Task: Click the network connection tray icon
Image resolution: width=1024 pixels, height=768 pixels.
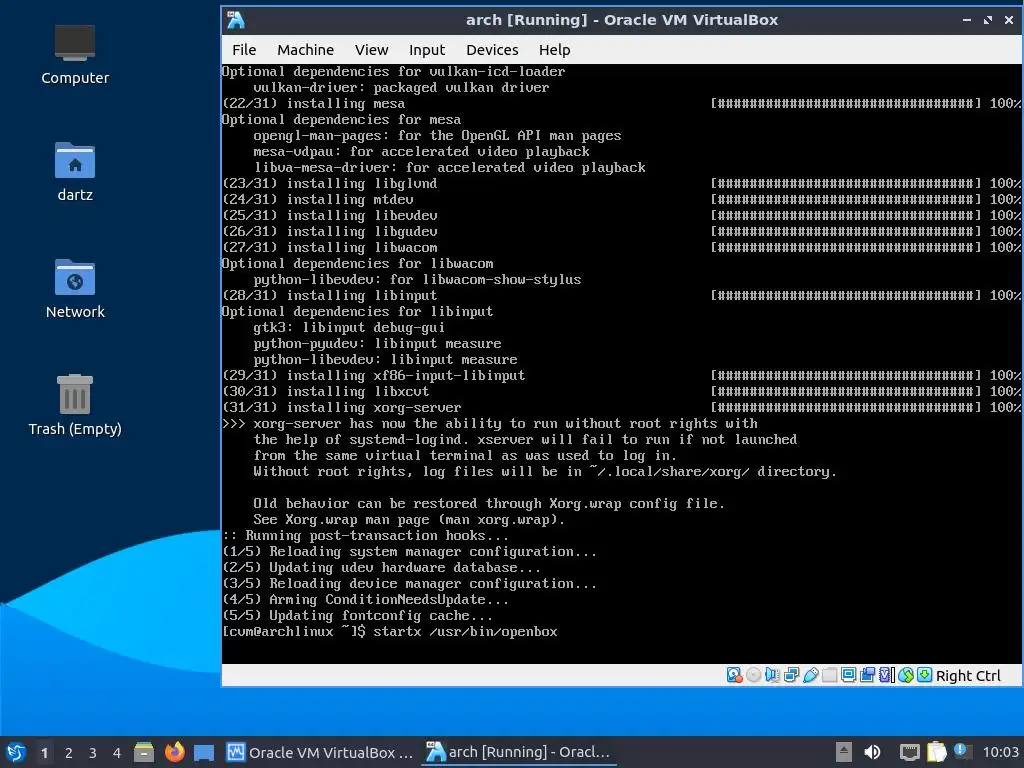Action: click(x=909, y=752)
